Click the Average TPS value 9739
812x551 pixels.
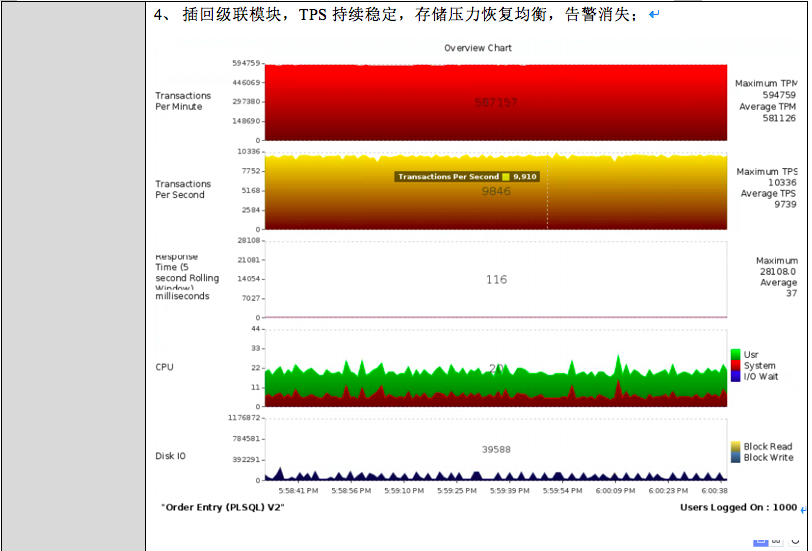click(x=785, y=204)
